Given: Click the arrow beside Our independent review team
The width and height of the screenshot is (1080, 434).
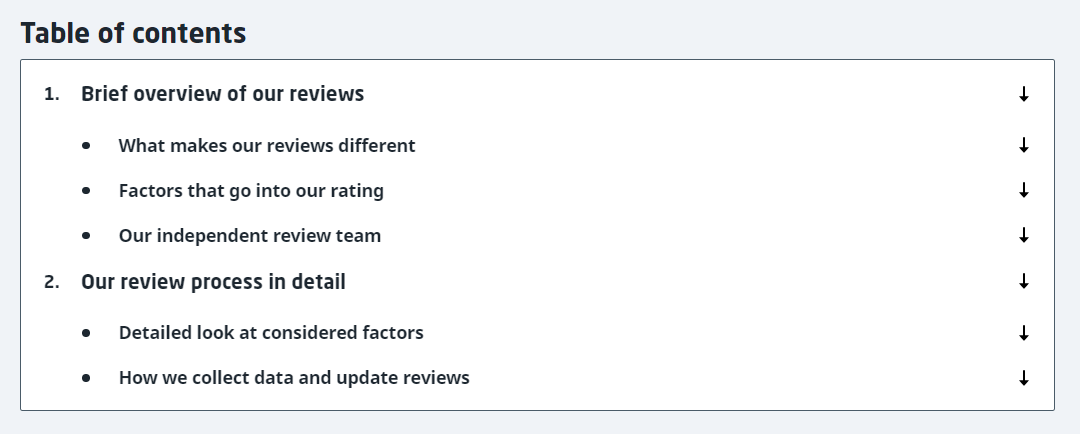Looking at the screenshot, I should click(x=1024, y=236).
